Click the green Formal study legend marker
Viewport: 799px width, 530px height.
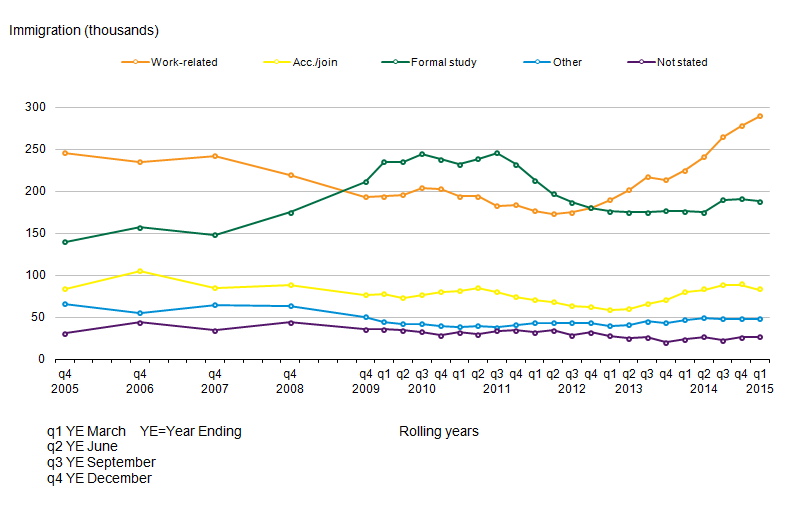pos(394,62)
